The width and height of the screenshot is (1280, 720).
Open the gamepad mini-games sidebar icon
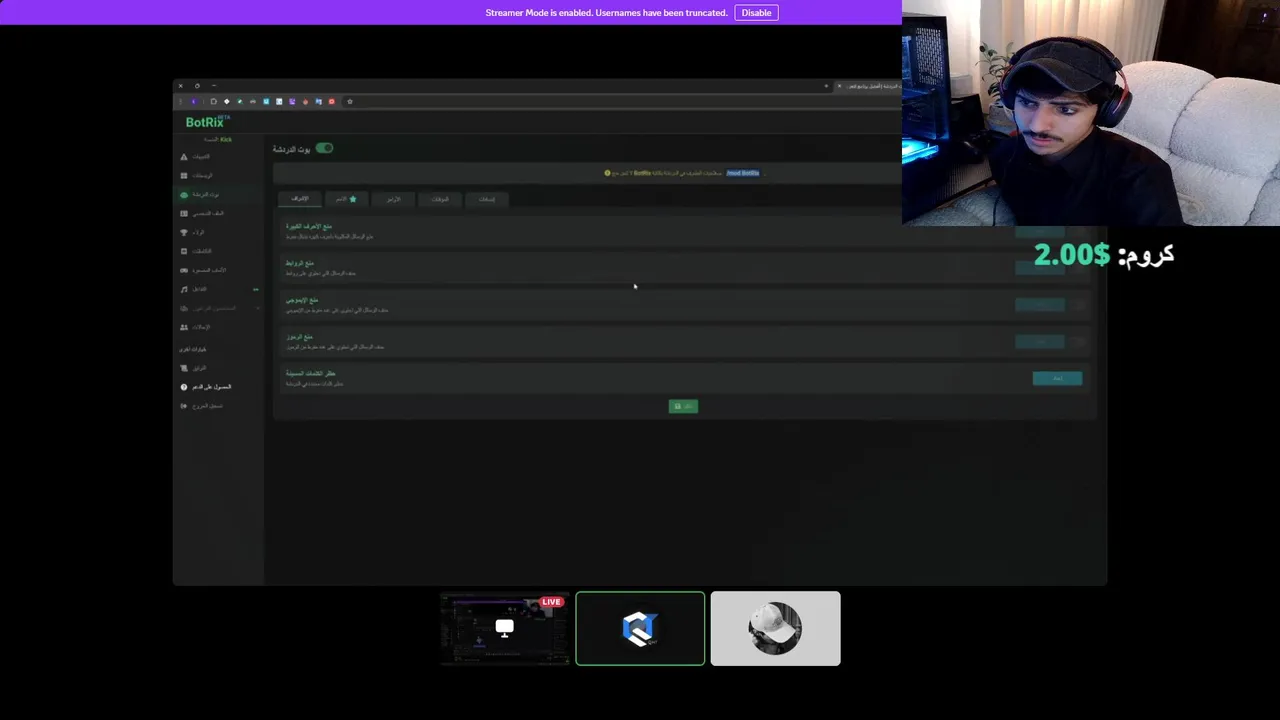click(184, 270)
